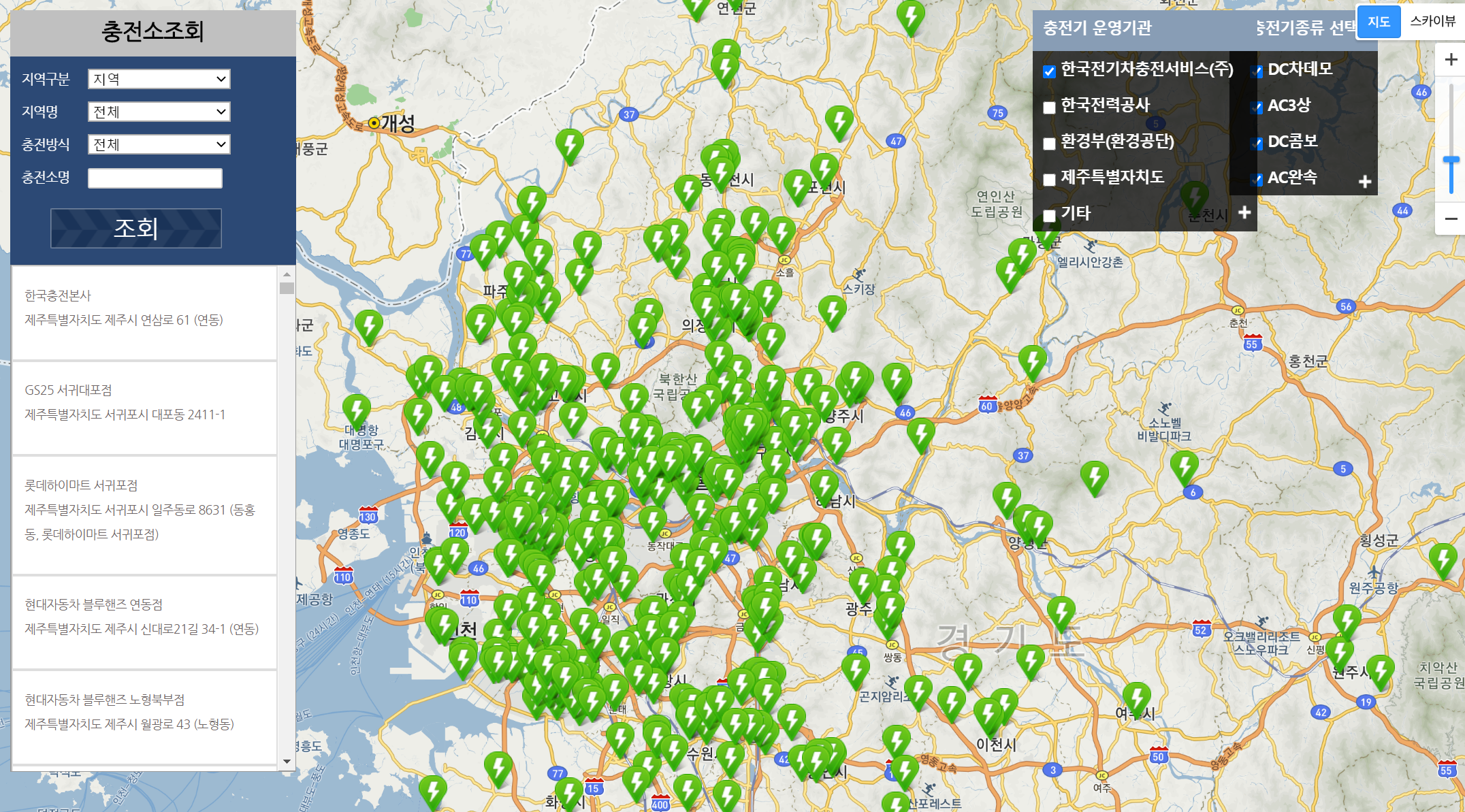Click the 충전기 운영기관 panel header

[1097, 28]
